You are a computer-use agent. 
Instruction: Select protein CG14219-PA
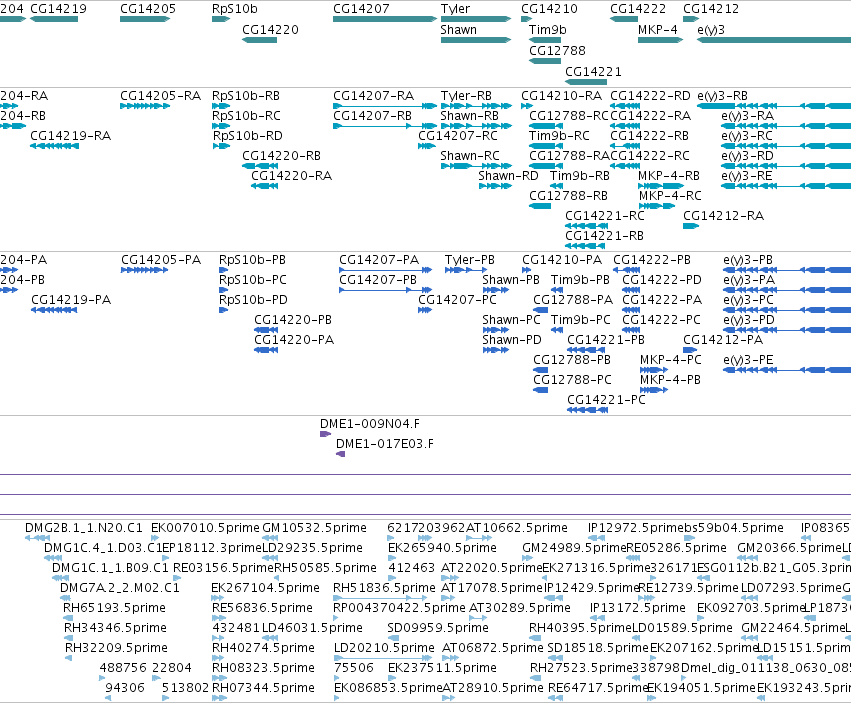71,300
